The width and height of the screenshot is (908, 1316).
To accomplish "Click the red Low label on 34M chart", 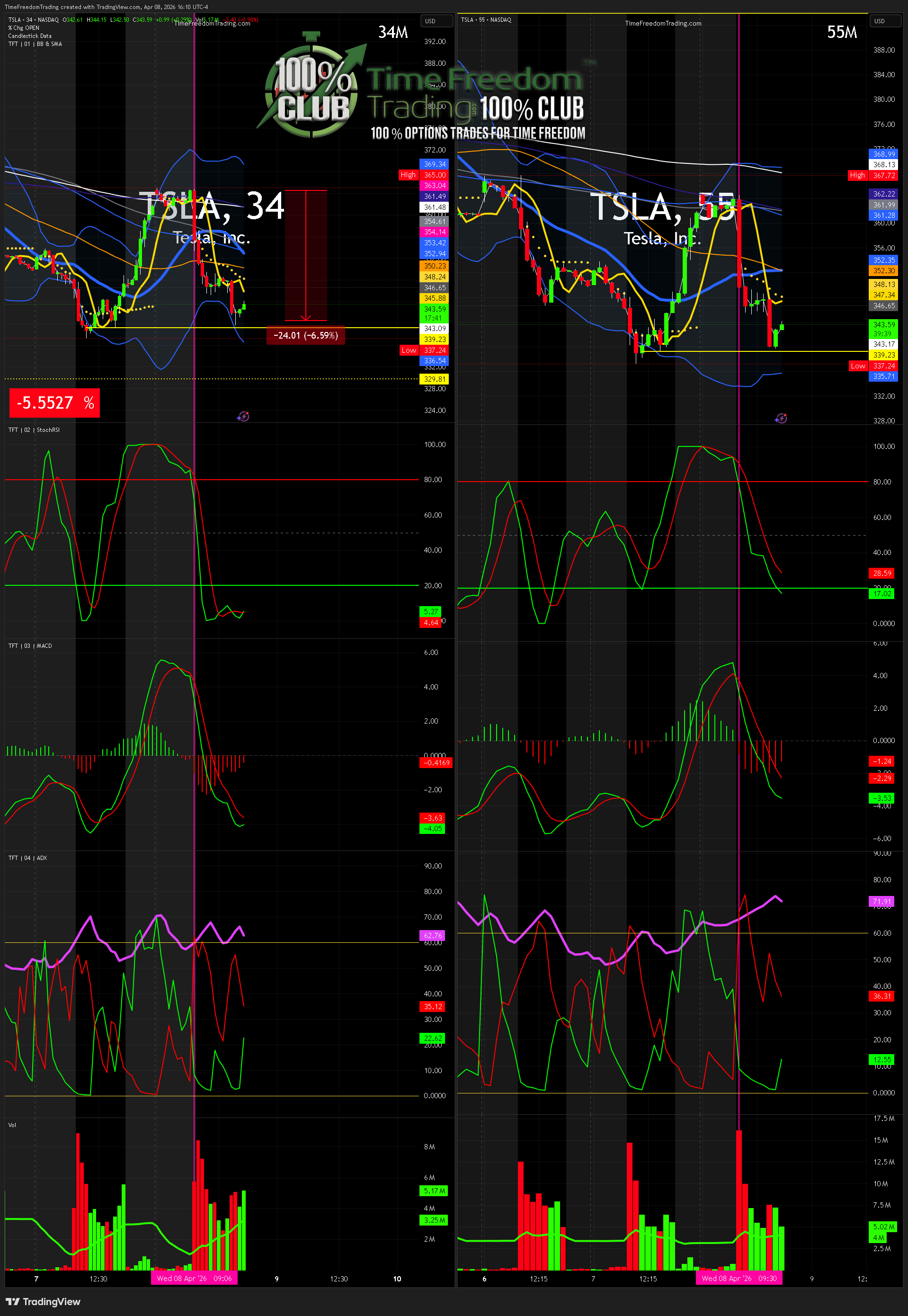I will (x=409, y=350).
